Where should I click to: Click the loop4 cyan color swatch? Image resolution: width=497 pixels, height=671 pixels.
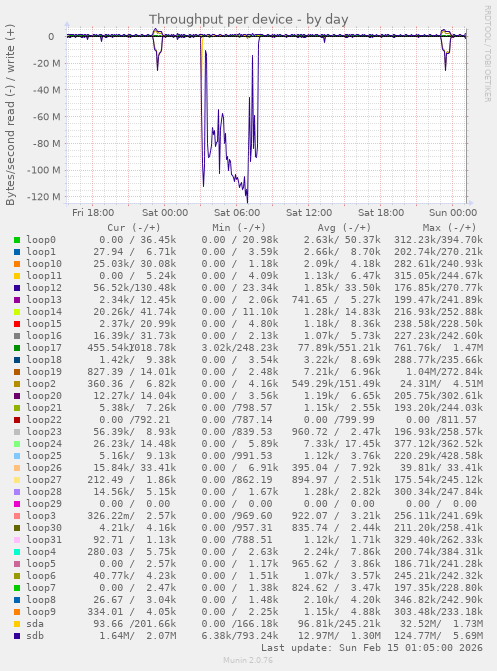point(17,552)
